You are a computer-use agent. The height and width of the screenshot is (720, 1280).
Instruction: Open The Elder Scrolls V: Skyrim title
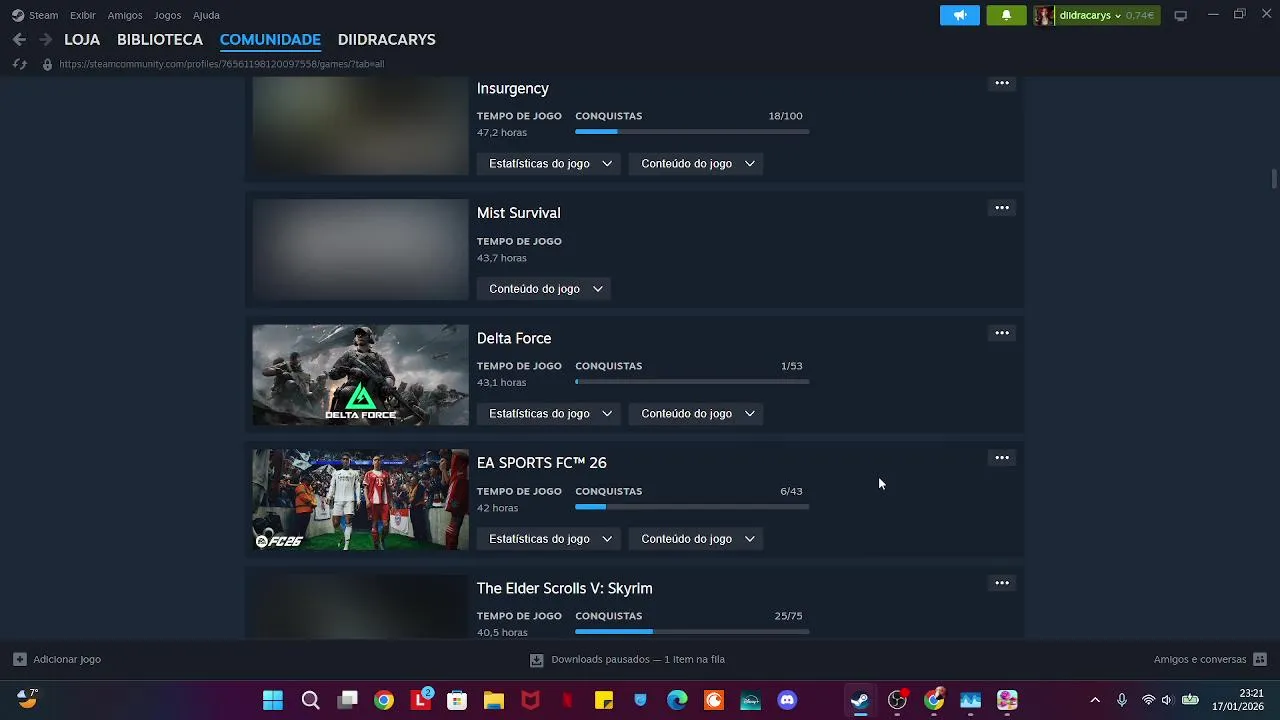tap(565, 588)
